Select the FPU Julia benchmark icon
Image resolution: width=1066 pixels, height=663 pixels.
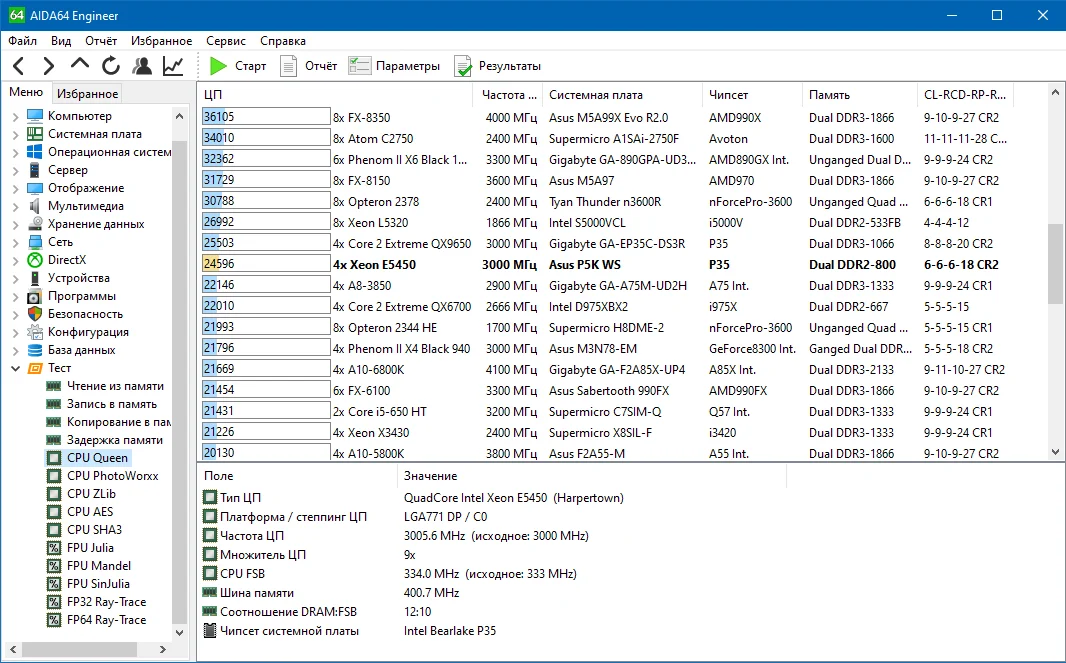click(x=54, y=548)
